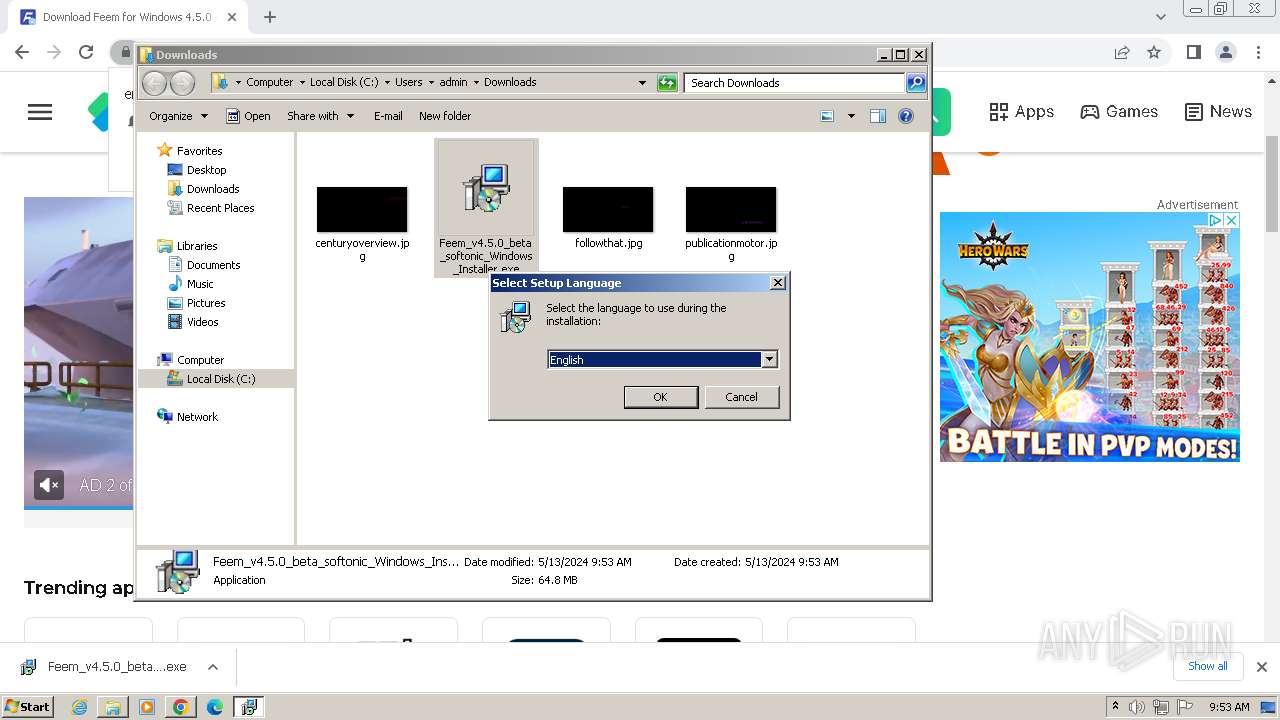The height and width of the screenshot is (720, 1280).
Task: Click the Windows Start button
Action: click(28, 706)
